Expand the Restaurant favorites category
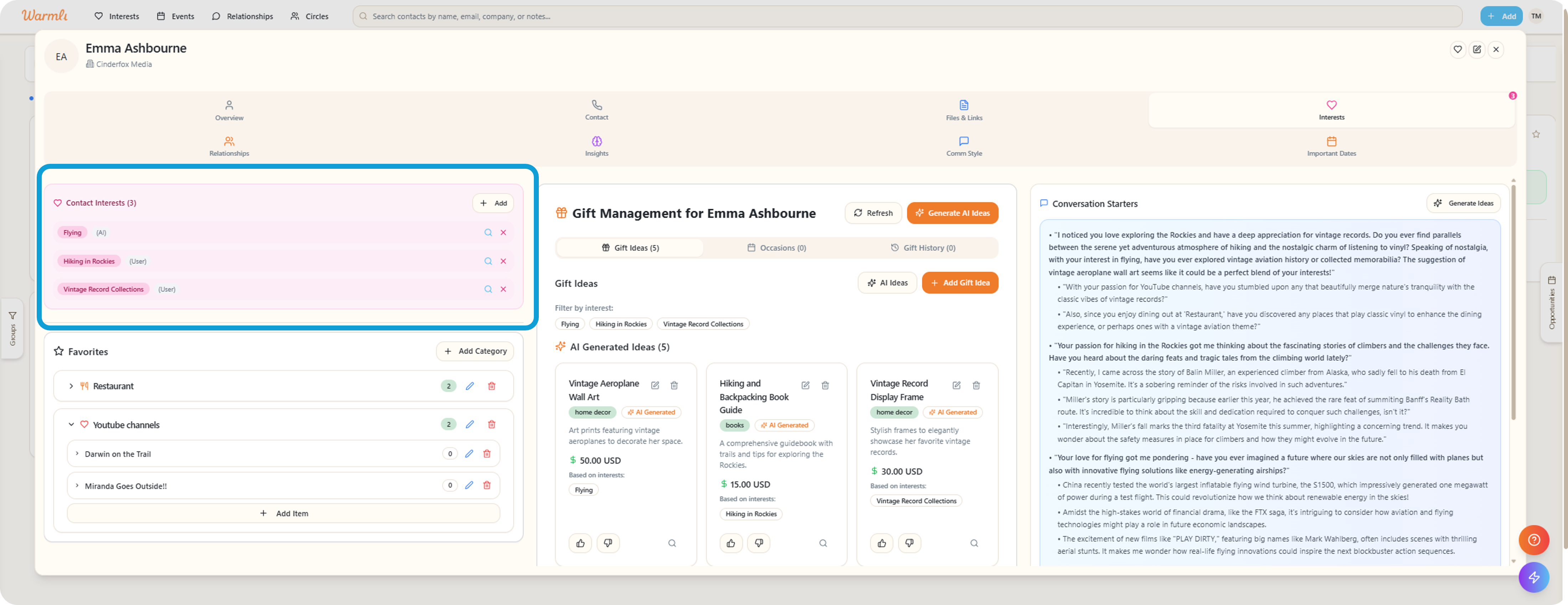Image resolution: width=1568 pixels, height=605 pixels. (x=71, y=386)
